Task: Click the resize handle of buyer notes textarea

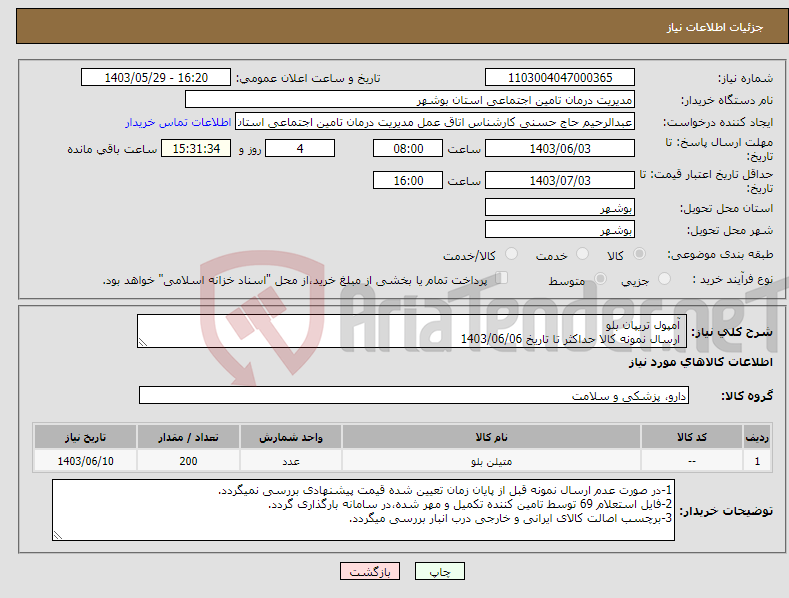Action: tap(58, 535)
